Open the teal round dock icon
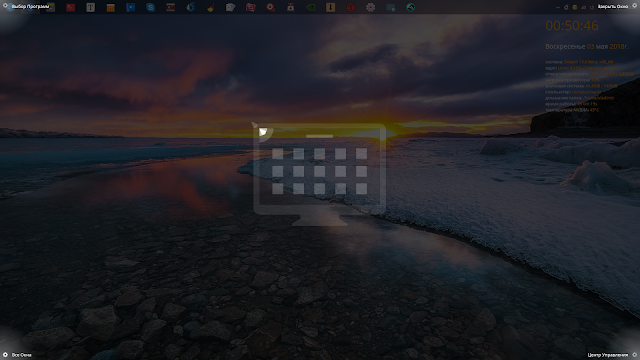Viewport: 640px width, 360px height. pyautogui.click(x=411, y=7)
